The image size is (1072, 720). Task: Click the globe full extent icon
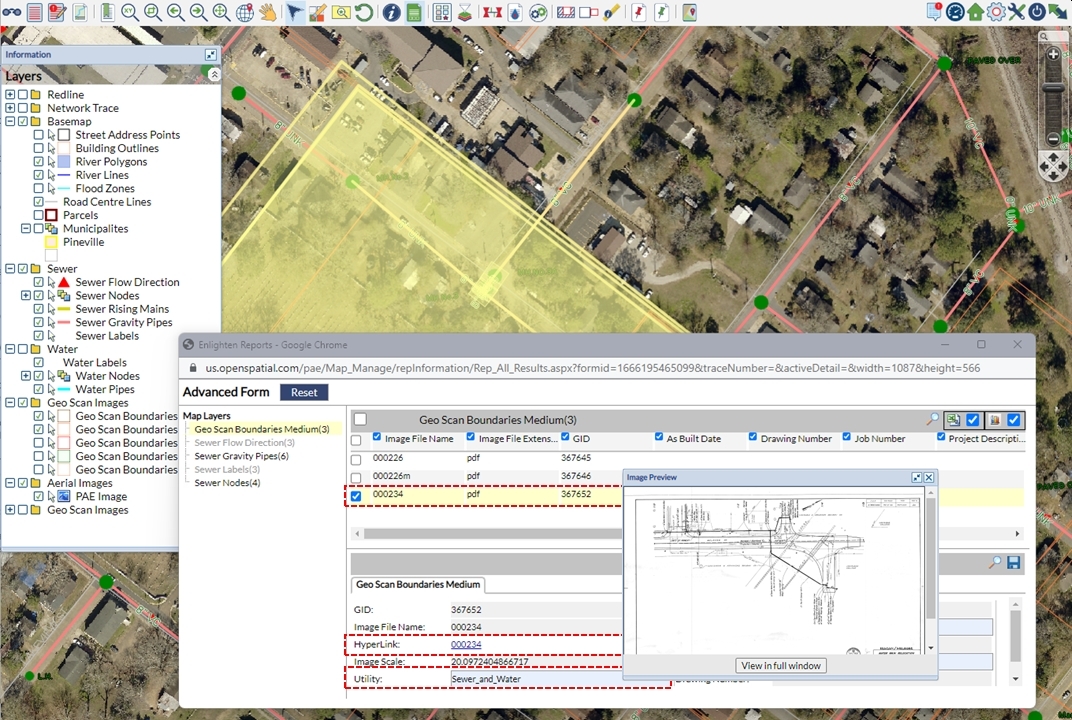244,12
